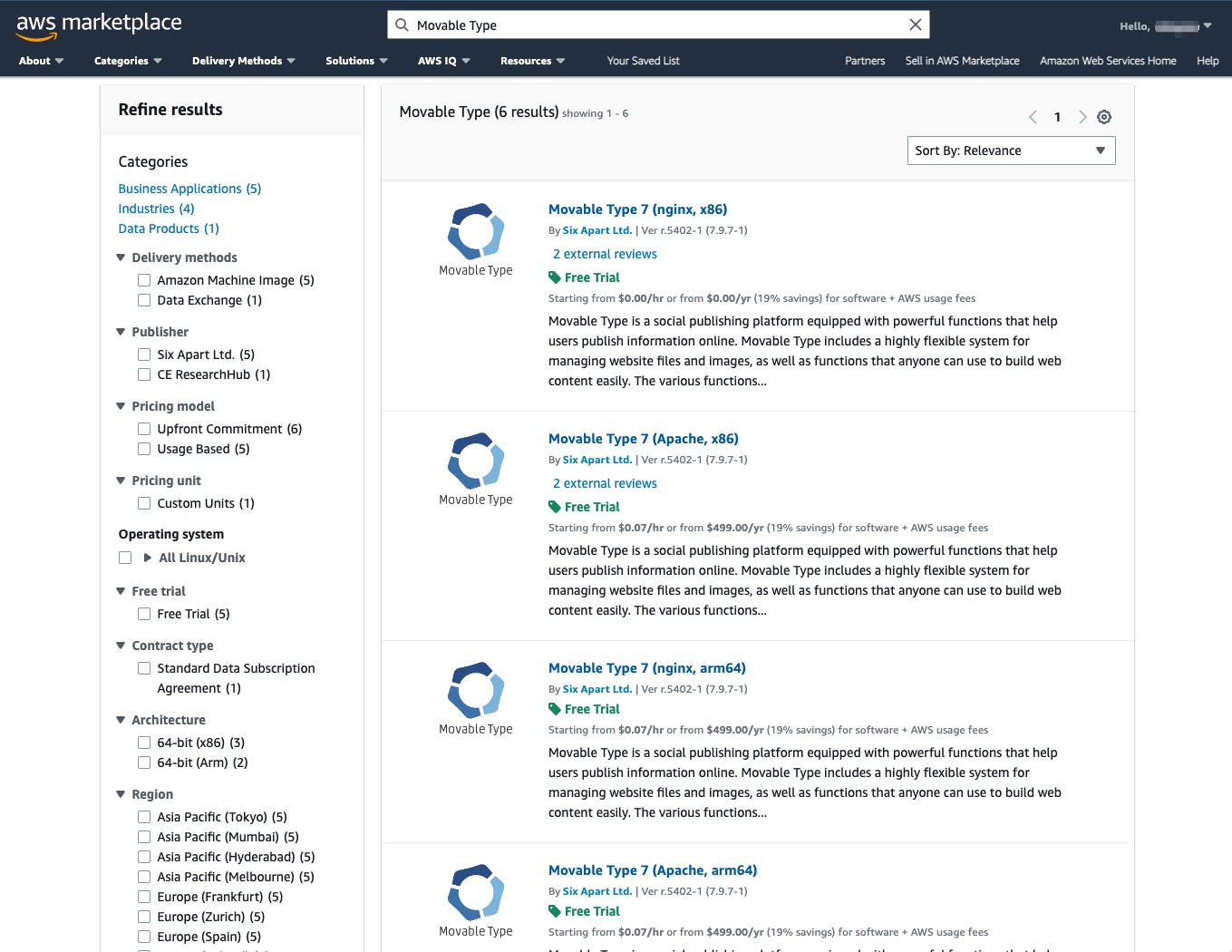The image size is (1232, 952).
Task: Expand the All Linux/Unix operating system tree
Action: click(x=148, y=558)
